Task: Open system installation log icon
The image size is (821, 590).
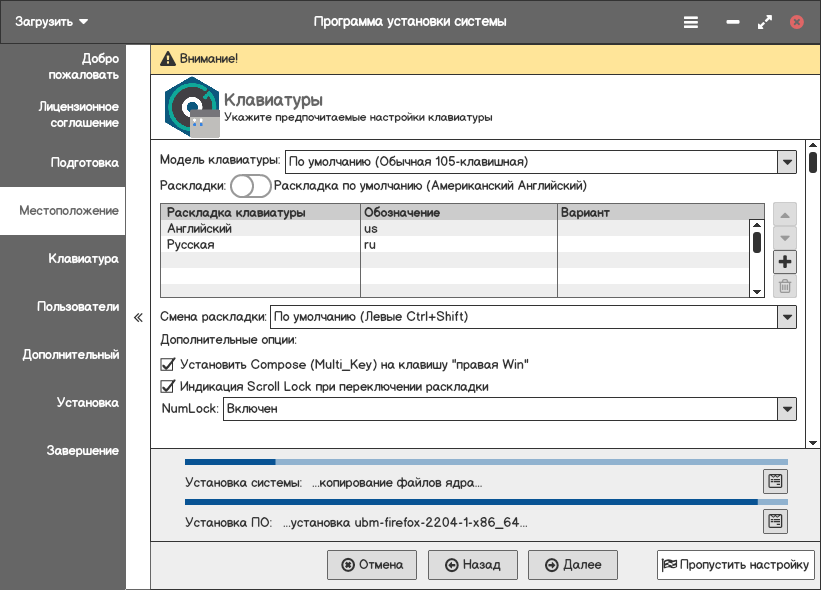Action: pyautogui.click(x=774, y=482)
